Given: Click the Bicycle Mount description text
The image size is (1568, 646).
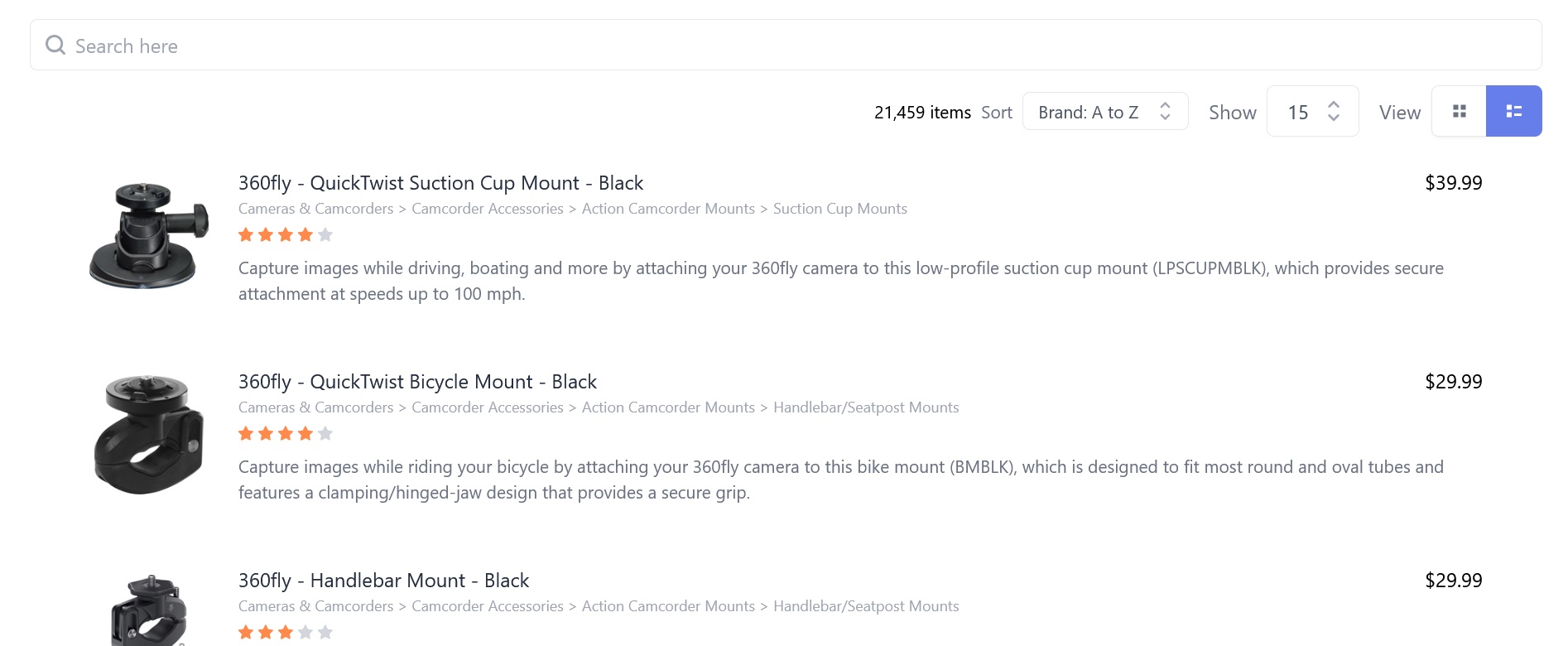Looking at the screenshot, I should [x=841, y=480].
